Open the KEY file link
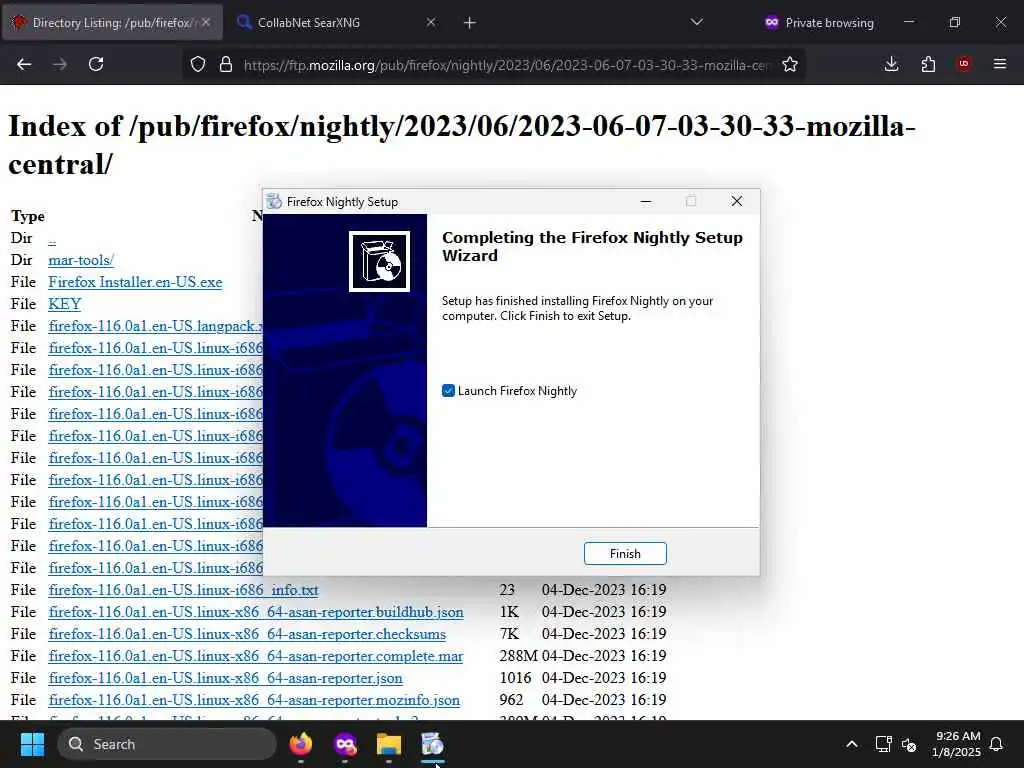 tap(65, 304)
